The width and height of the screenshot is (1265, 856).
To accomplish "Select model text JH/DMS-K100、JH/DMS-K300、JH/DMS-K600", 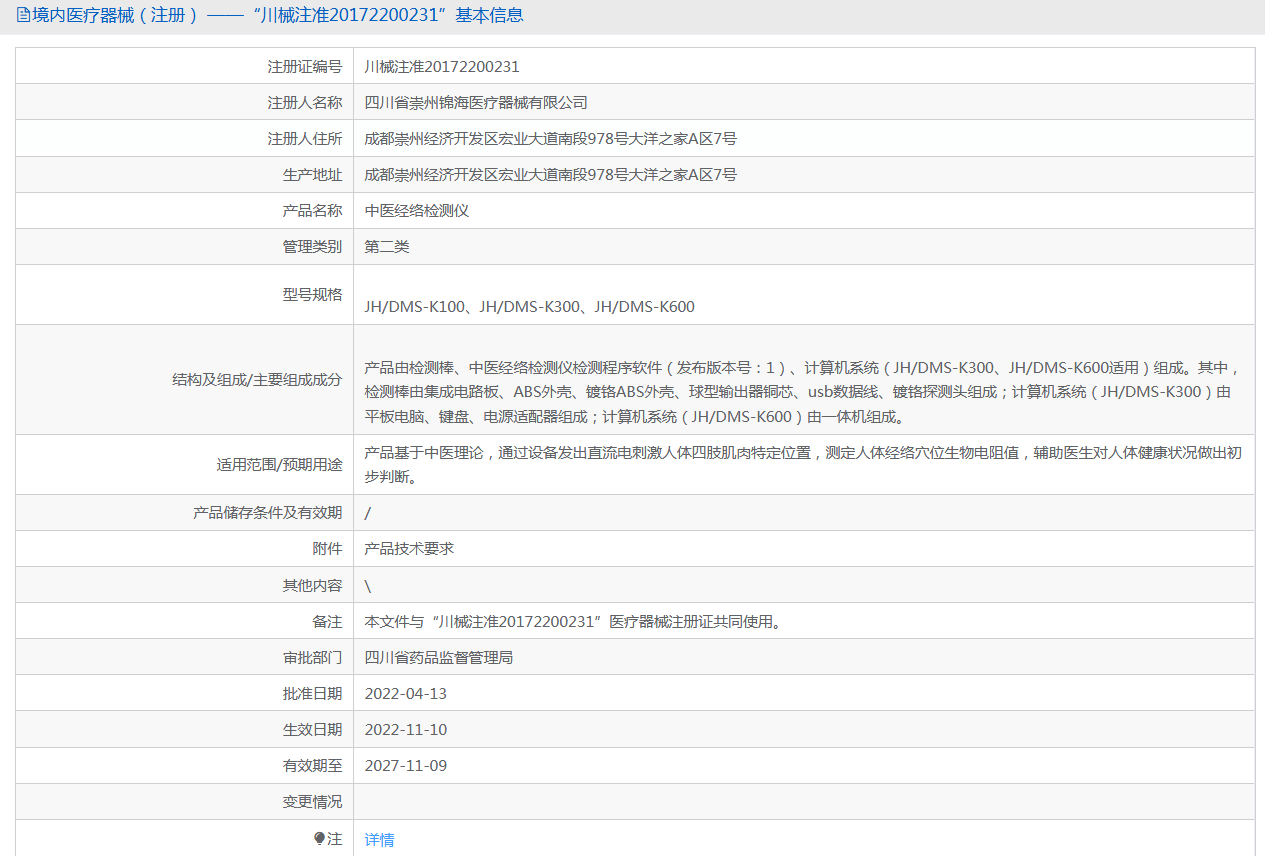I will pos(530,306).
